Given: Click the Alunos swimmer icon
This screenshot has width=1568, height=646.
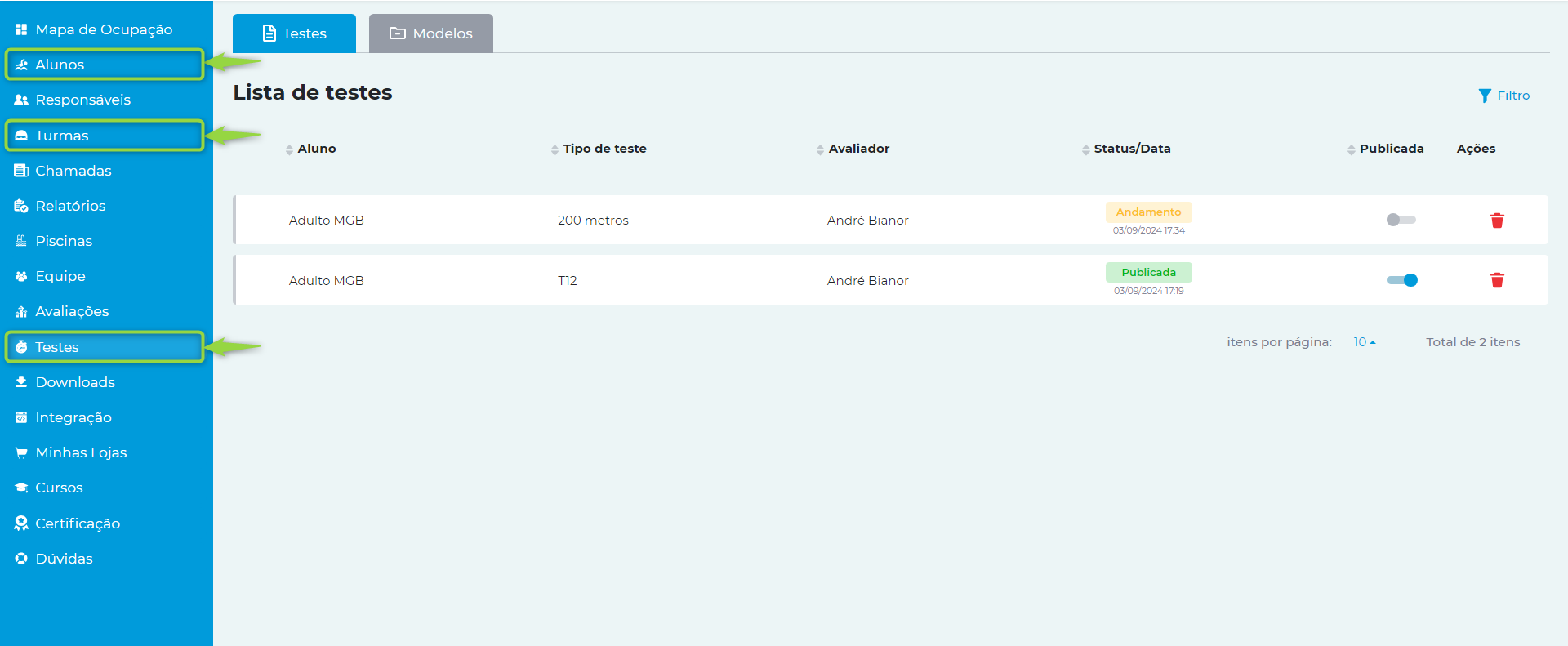Looking at the screenshot, I should [21, 65].
